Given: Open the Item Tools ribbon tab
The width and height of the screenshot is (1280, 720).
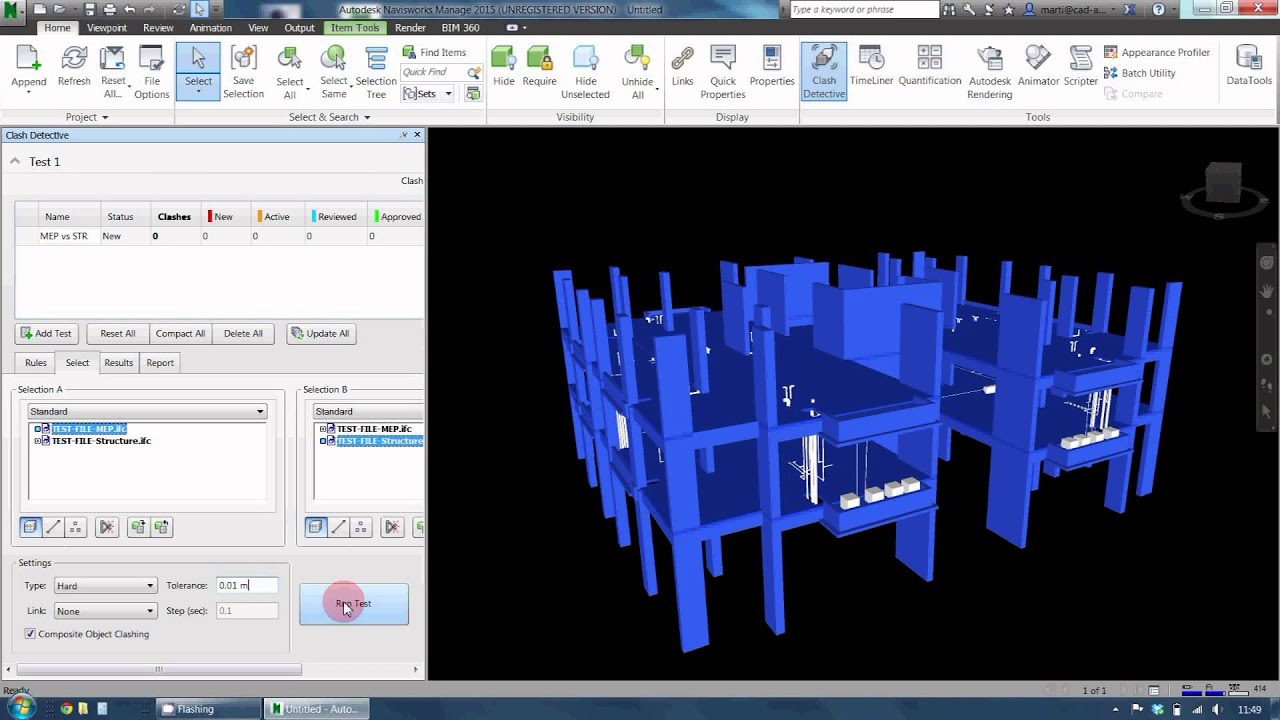Looking at the screenshot, I should pos(355,28).
